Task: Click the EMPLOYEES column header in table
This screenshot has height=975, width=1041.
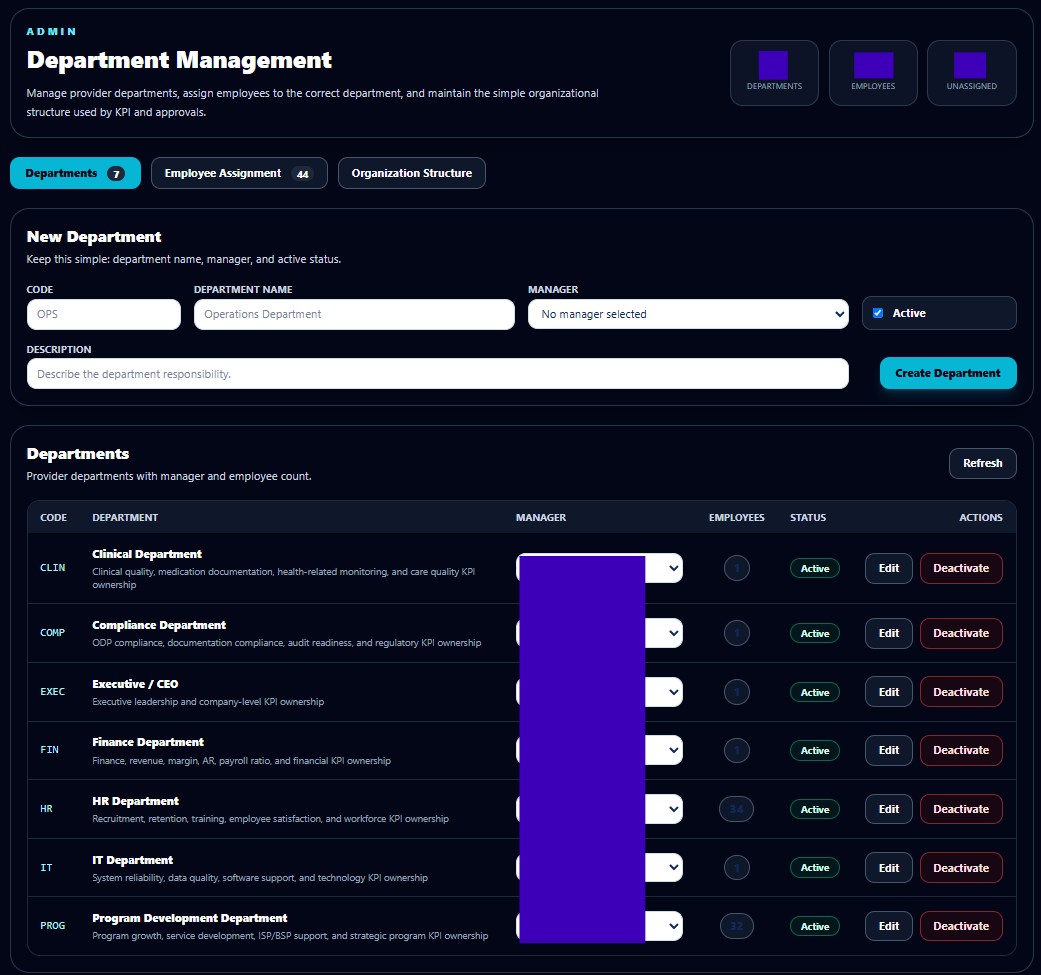Action: coord(736,518)
